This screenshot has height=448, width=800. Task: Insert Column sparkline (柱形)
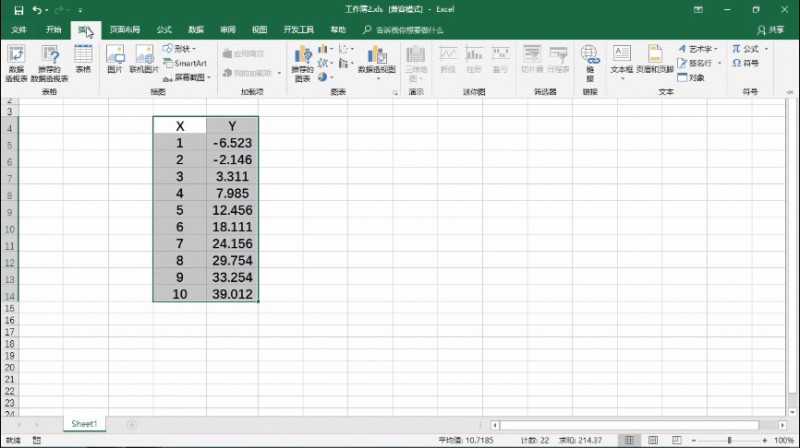pyautogui.click(x=474, y=59)
